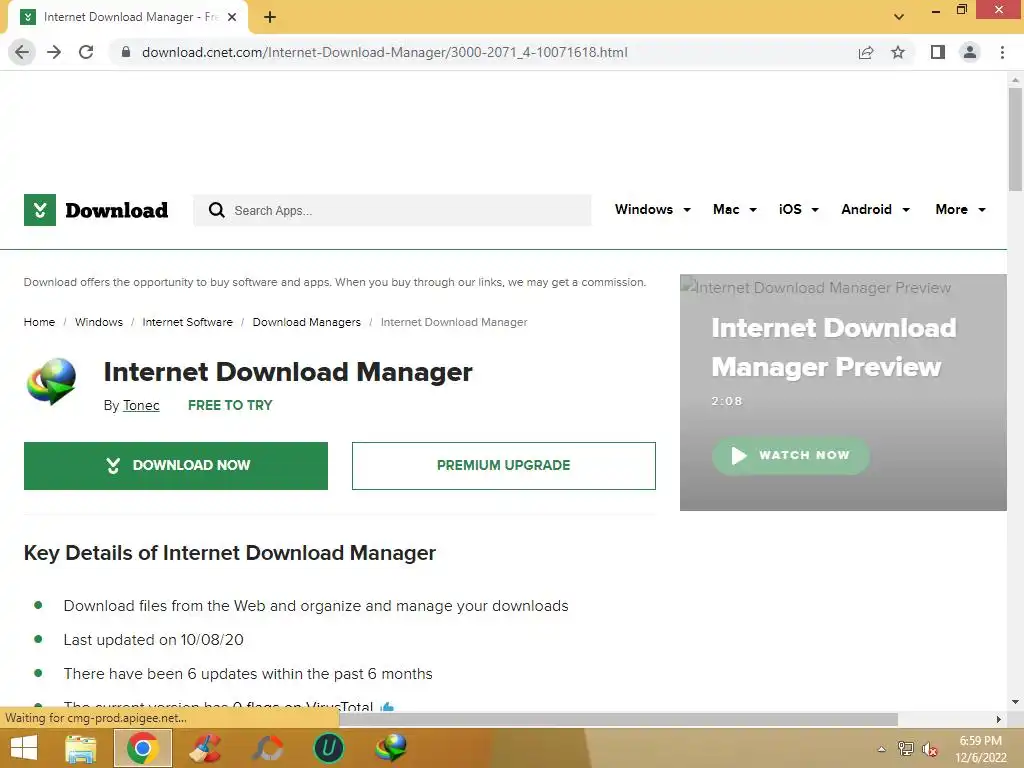
Task: Expand the Mac dropdown menu
Action: click(735, 210)
